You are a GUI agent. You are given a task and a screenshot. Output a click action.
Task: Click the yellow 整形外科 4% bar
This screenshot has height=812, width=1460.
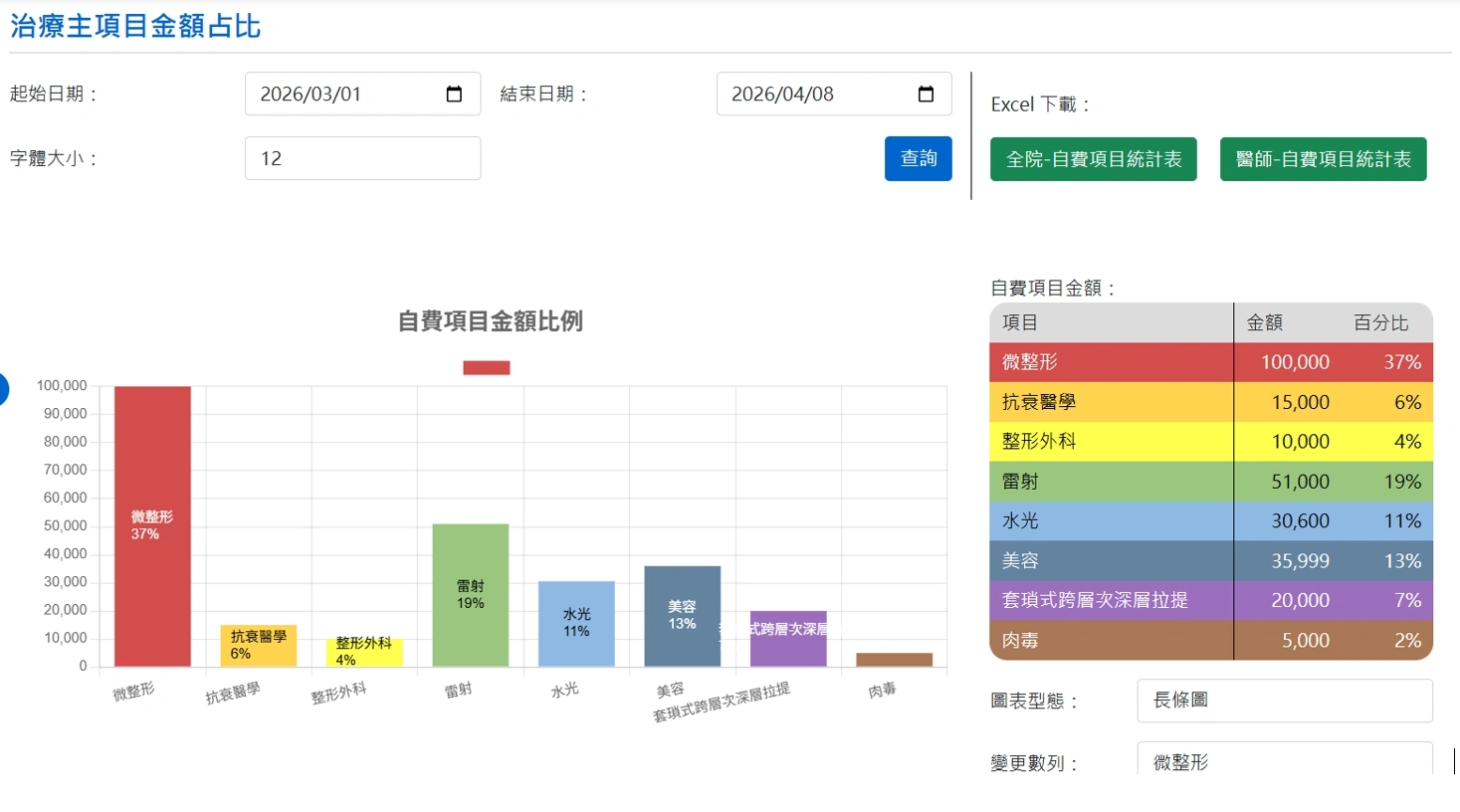(x=364, y=653)
